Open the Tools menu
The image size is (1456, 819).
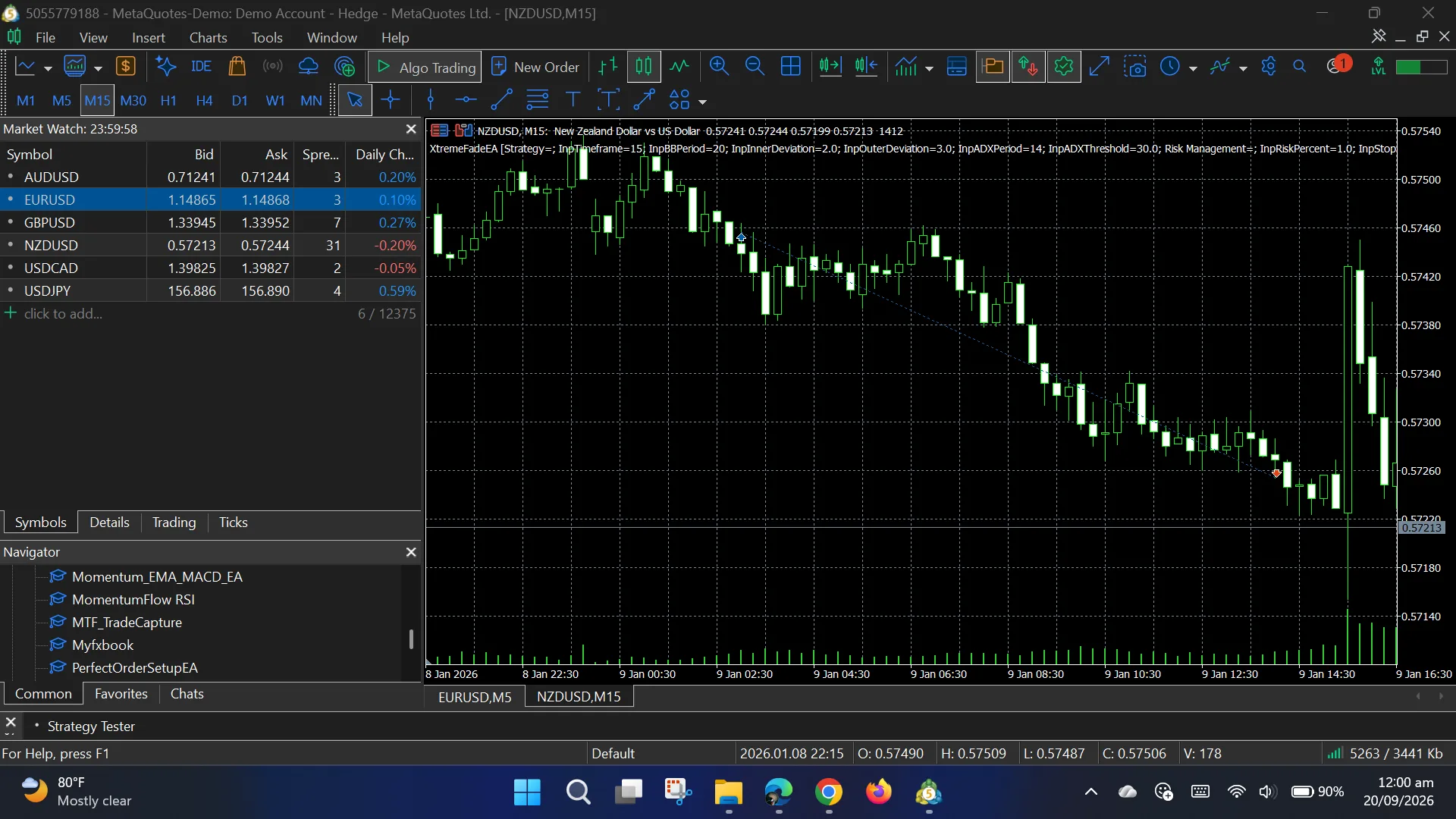(267, 37)
